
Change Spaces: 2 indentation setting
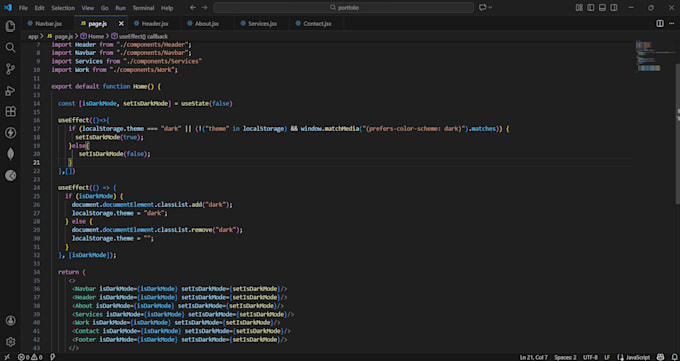click(x=565, y=357)
